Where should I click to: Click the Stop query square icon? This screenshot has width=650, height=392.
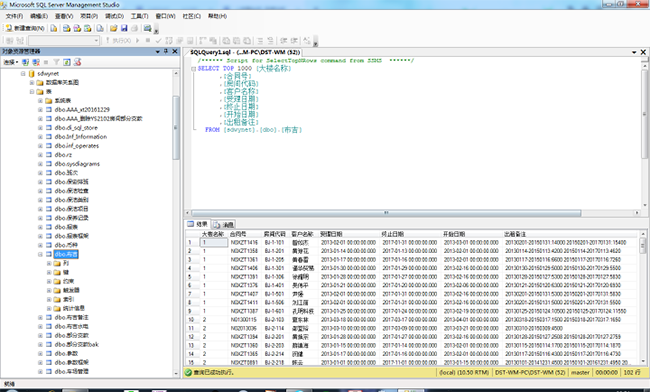[x=148, y=41]
